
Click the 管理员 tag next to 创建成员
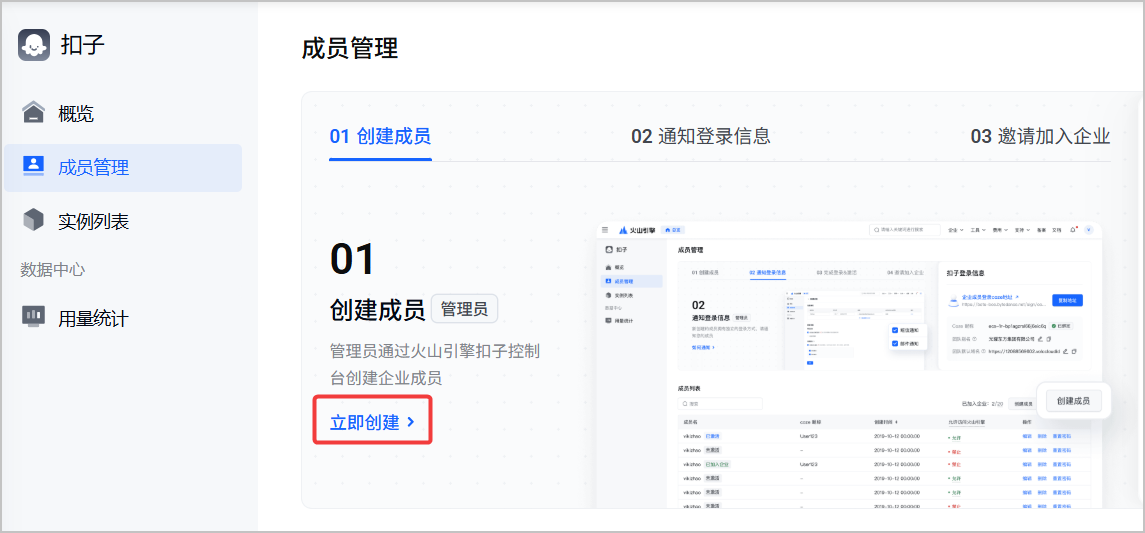[x=464, y=309]
